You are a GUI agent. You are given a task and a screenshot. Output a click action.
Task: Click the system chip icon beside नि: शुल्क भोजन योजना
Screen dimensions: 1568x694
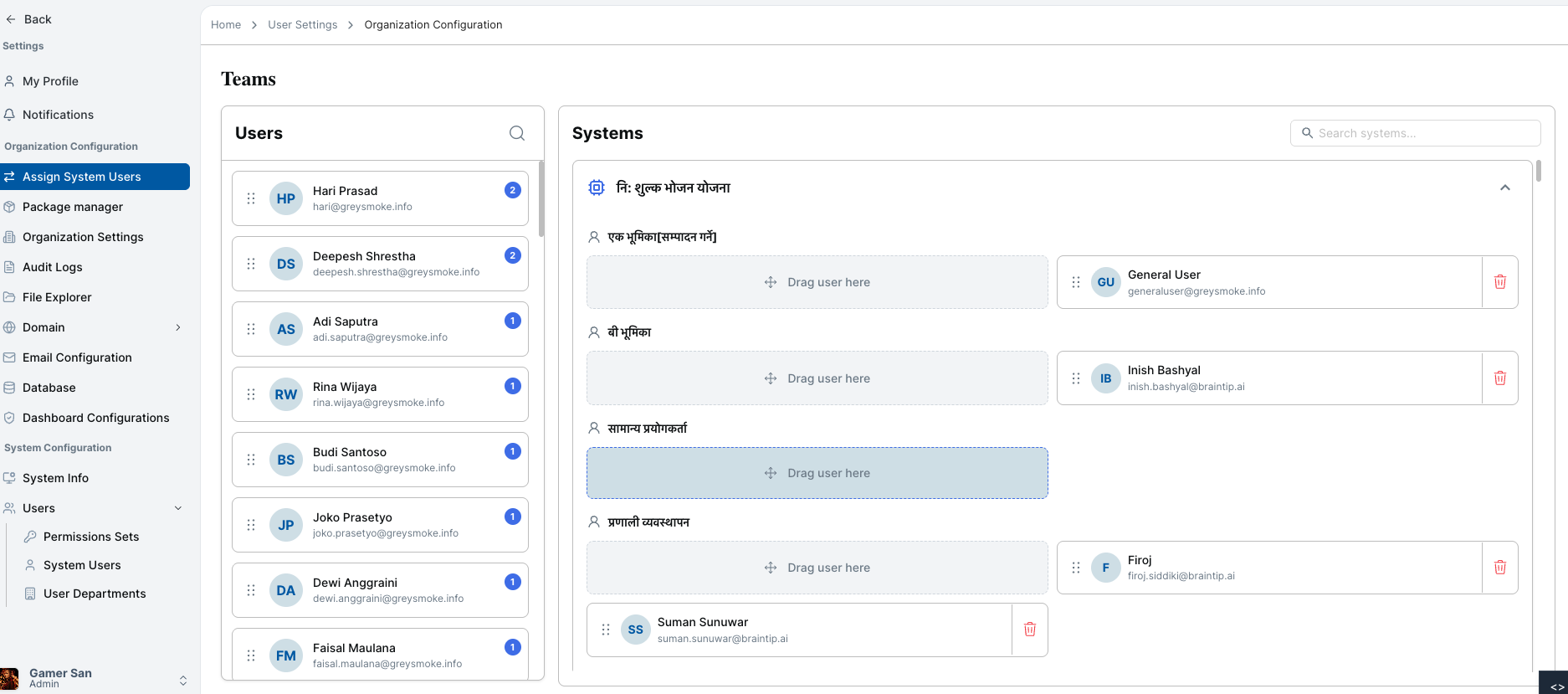(597, 188)
